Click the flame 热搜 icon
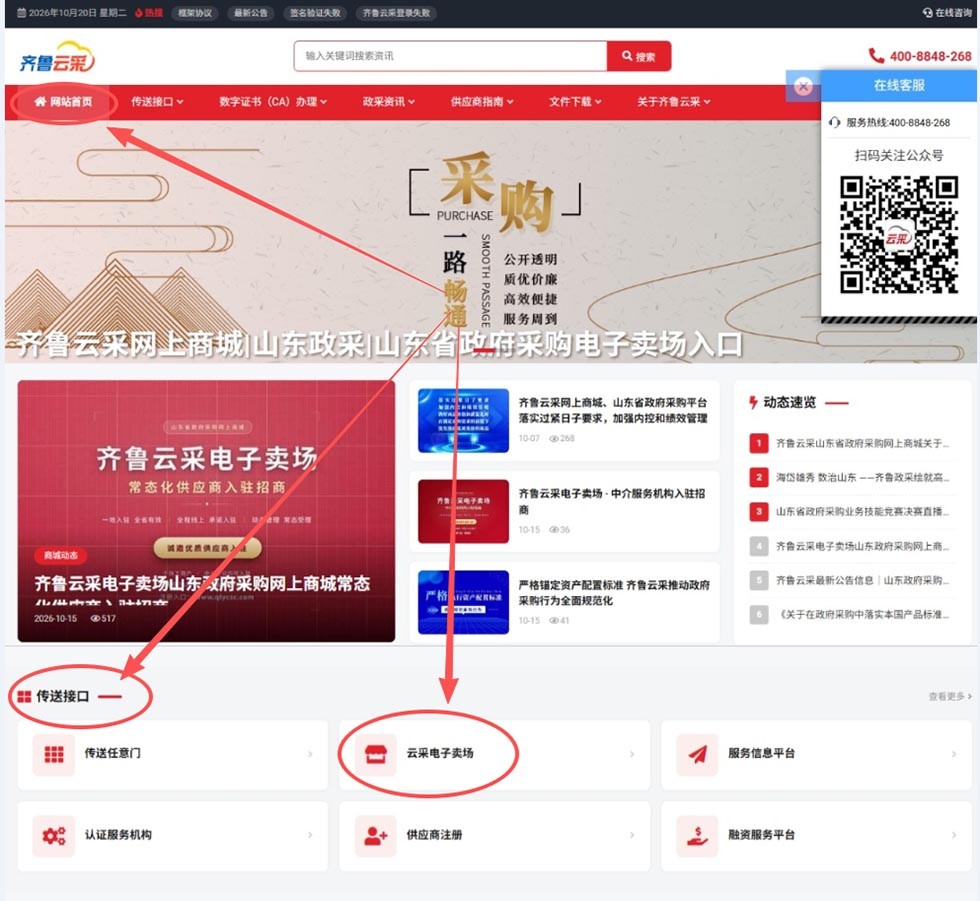This screenshot has height=901, width=980. point(139,12)
